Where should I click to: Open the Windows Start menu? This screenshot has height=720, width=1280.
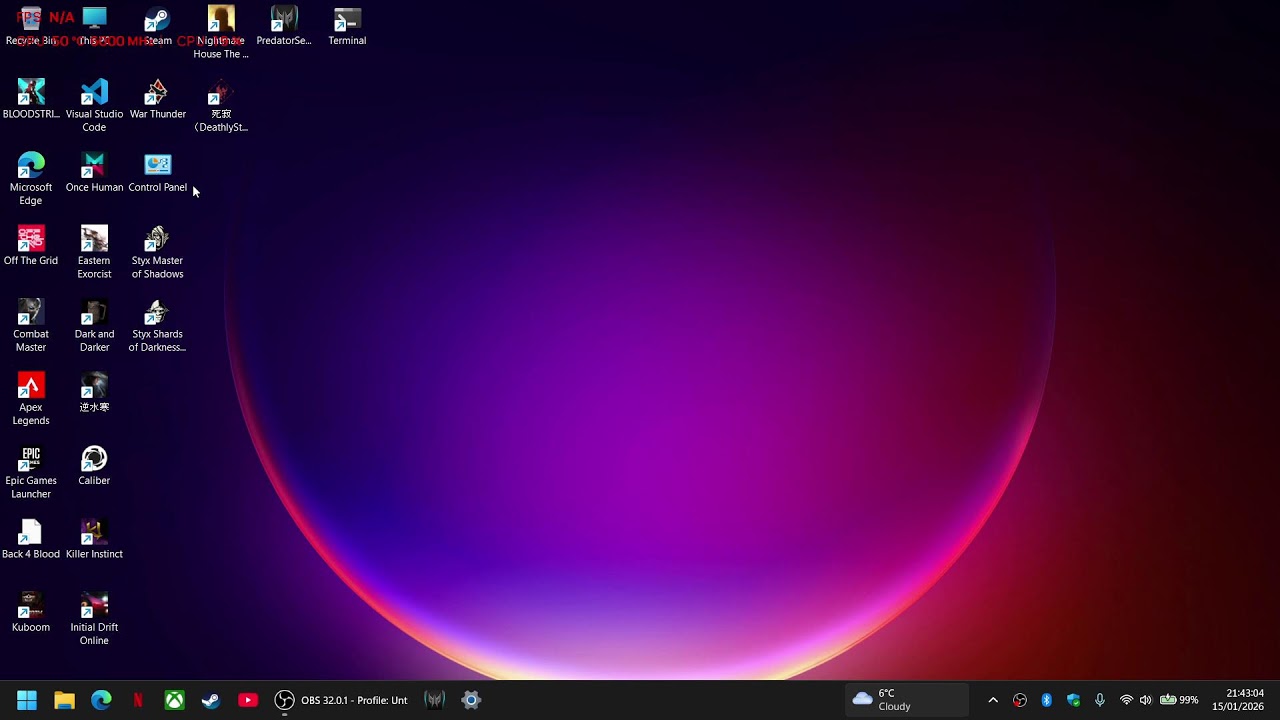pyautogui.click(x=27, y=700)
